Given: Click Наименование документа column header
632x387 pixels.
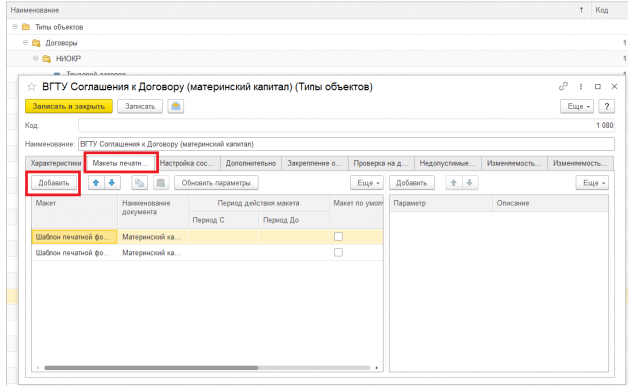Looking at the screenshot, I should click(x=153, y=212).
